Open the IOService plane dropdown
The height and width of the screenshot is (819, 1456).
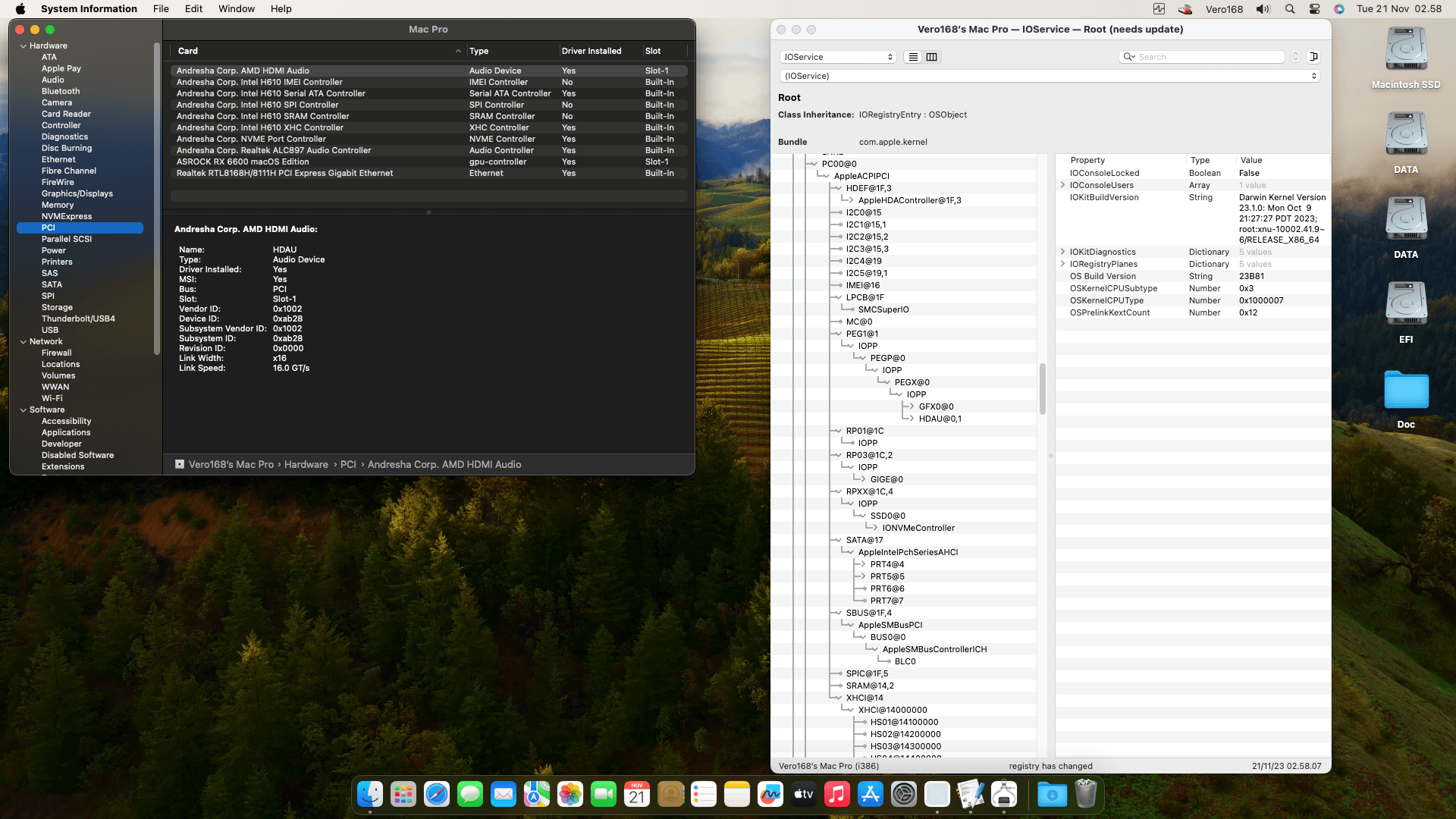coord(838,57)
